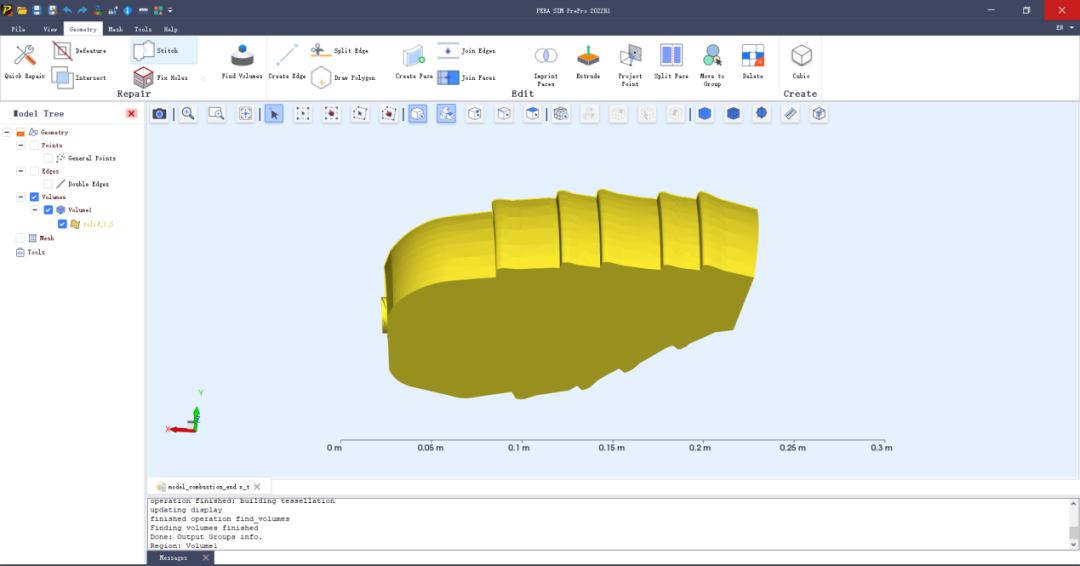Open quick access toolbar customize arrow
Image resolution: width=1080 pixels, height=566 pixels.
[170, 10]
